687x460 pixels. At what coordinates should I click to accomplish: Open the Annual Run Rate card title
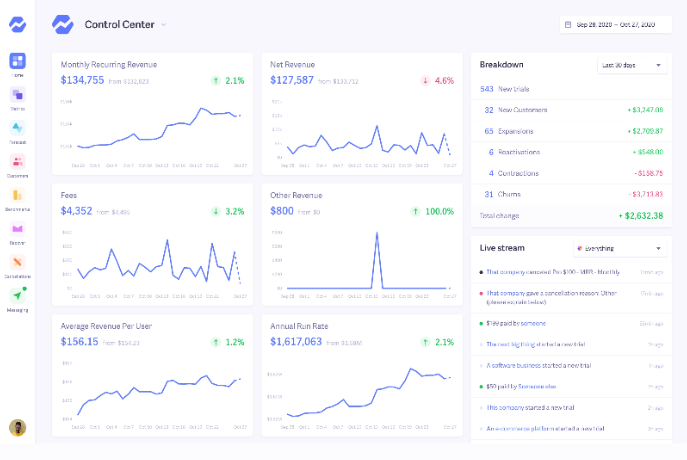pos(299,326)
